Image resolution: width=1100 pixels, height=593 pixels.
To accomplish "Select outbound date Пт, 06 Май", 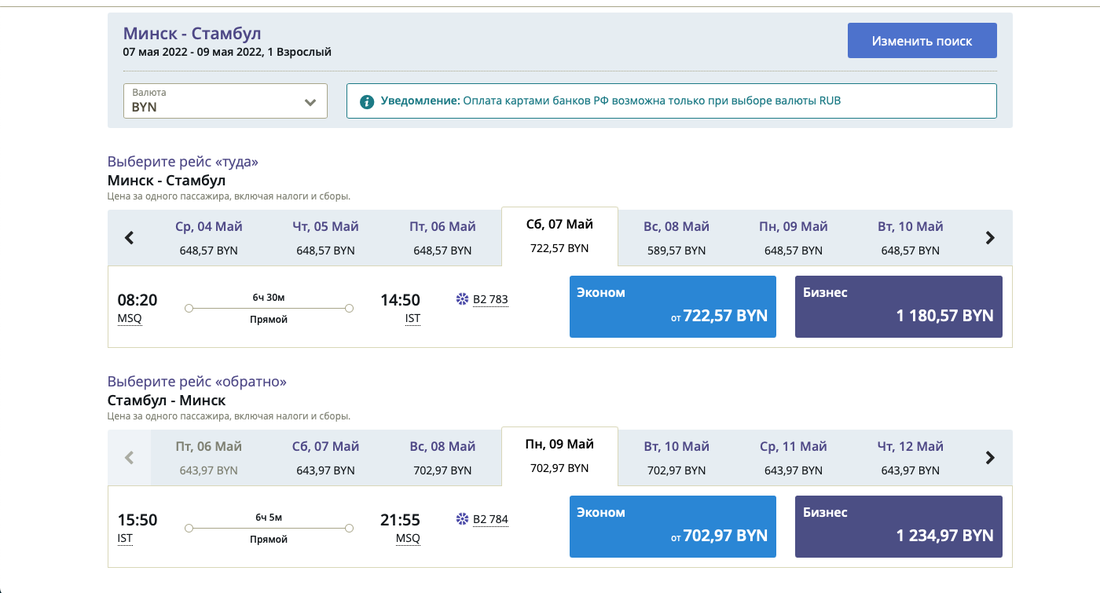I will (x=442, y=238).
